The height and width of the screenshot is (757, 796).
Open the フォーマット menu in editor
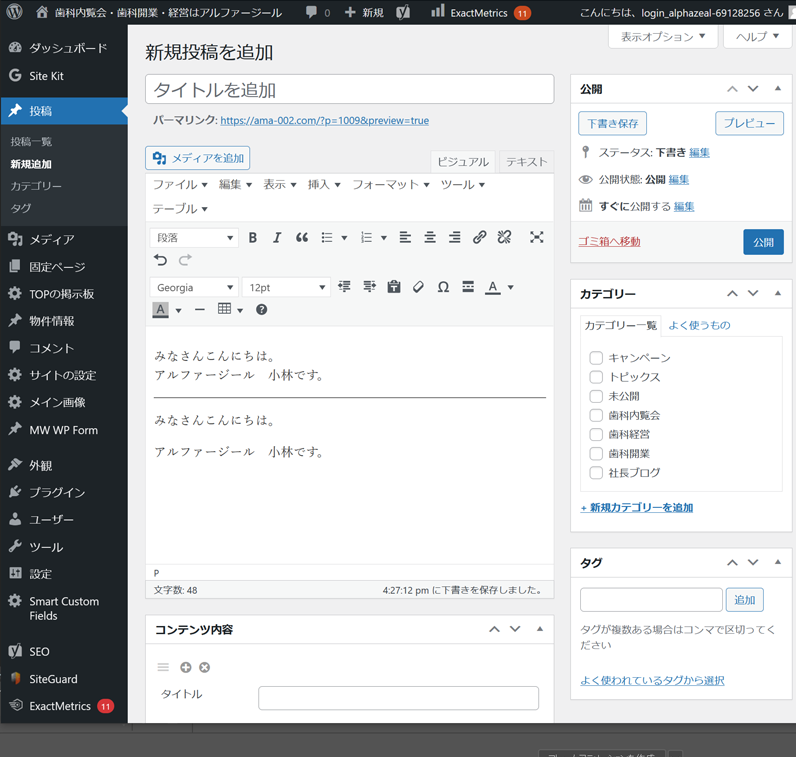(390, 185)
